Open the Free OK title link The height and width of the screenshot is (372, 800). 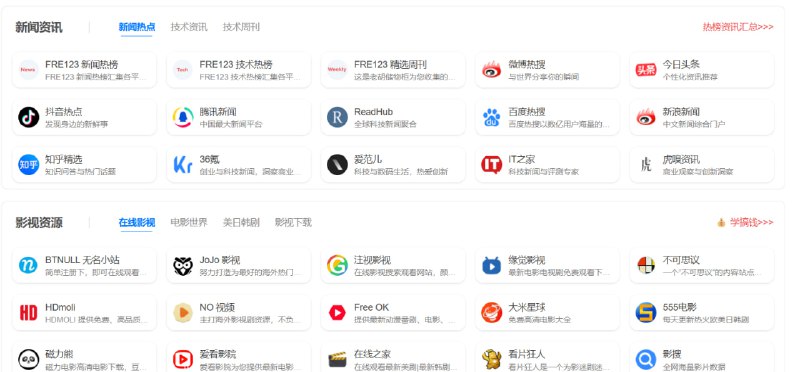point(371,307)
